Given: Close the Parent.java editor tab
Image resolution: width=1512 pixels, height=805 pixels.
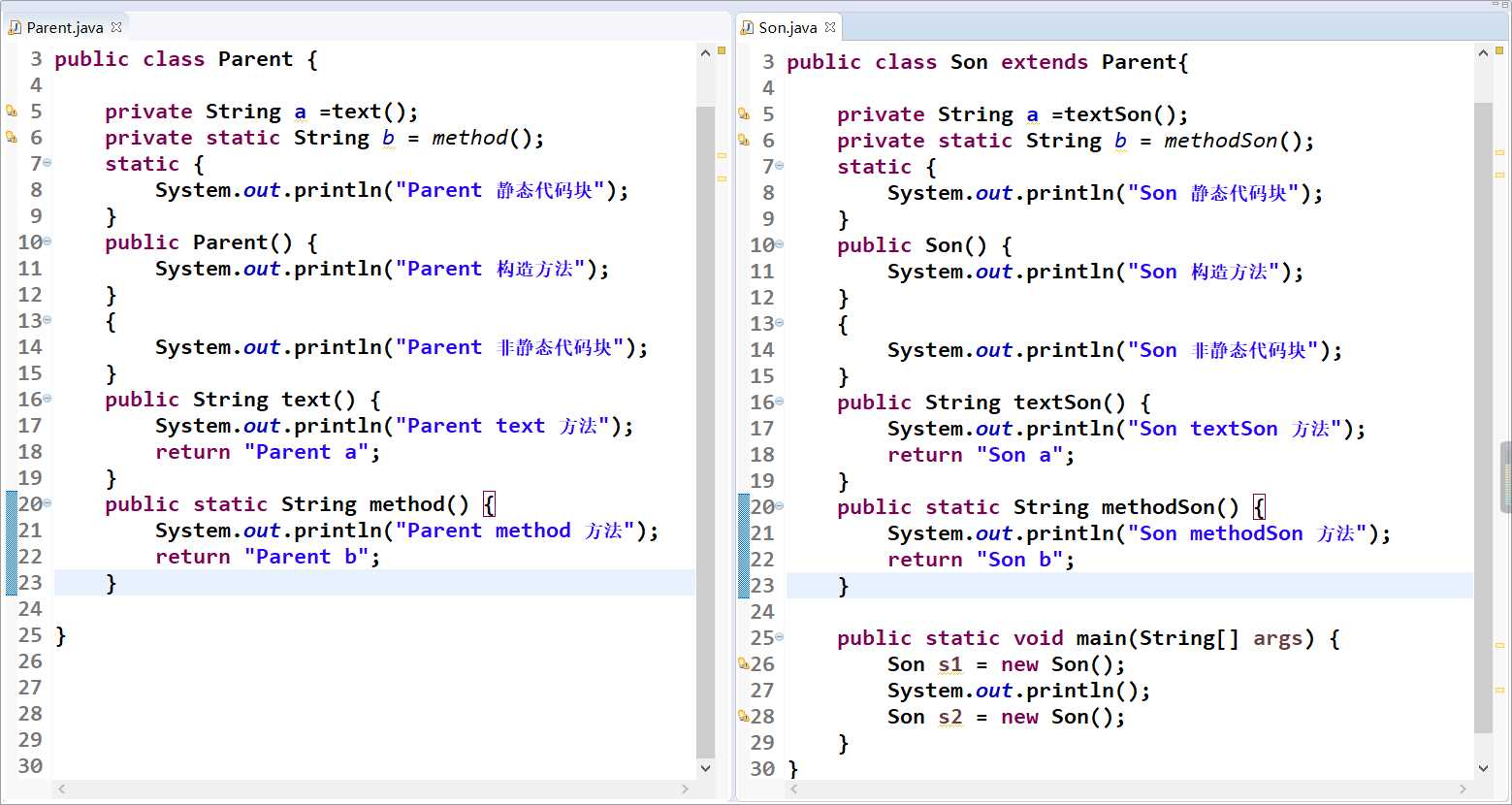Looking at the screenshot, I should (x=116, y=27).
